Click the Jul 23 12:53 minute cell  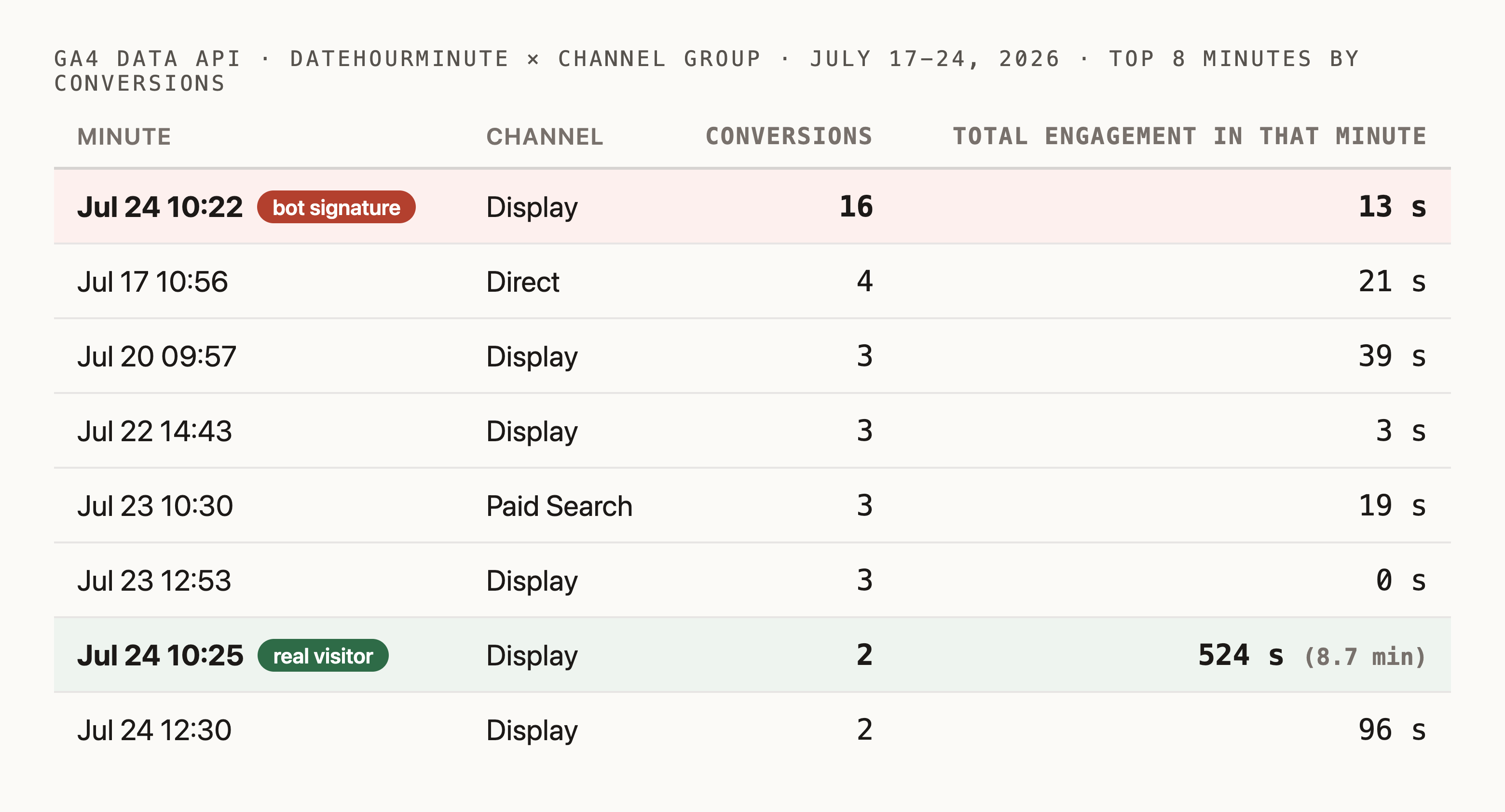coord(154,581)
